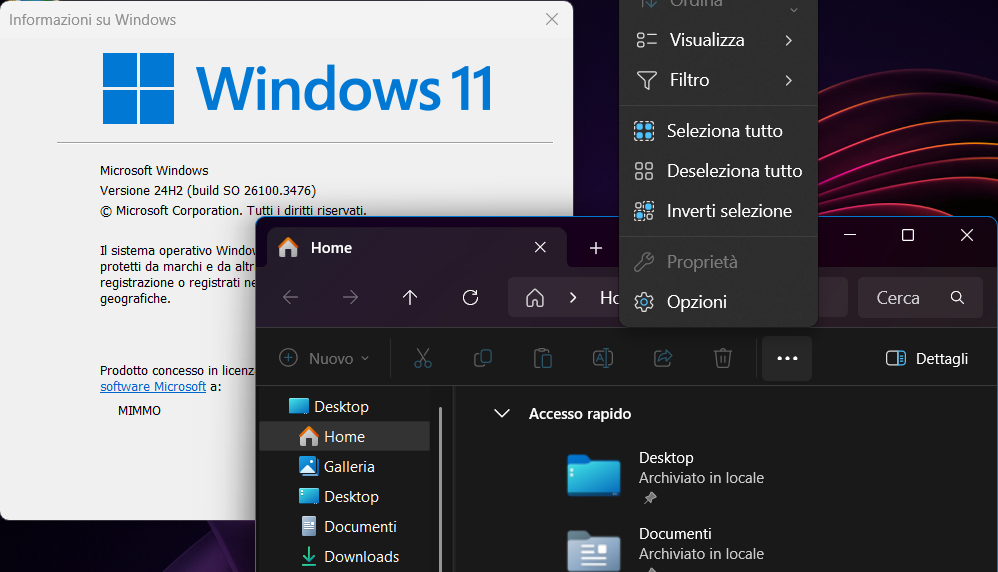
Task: Open Opzioni from the context menu
Action: click(x=718, y=302)
